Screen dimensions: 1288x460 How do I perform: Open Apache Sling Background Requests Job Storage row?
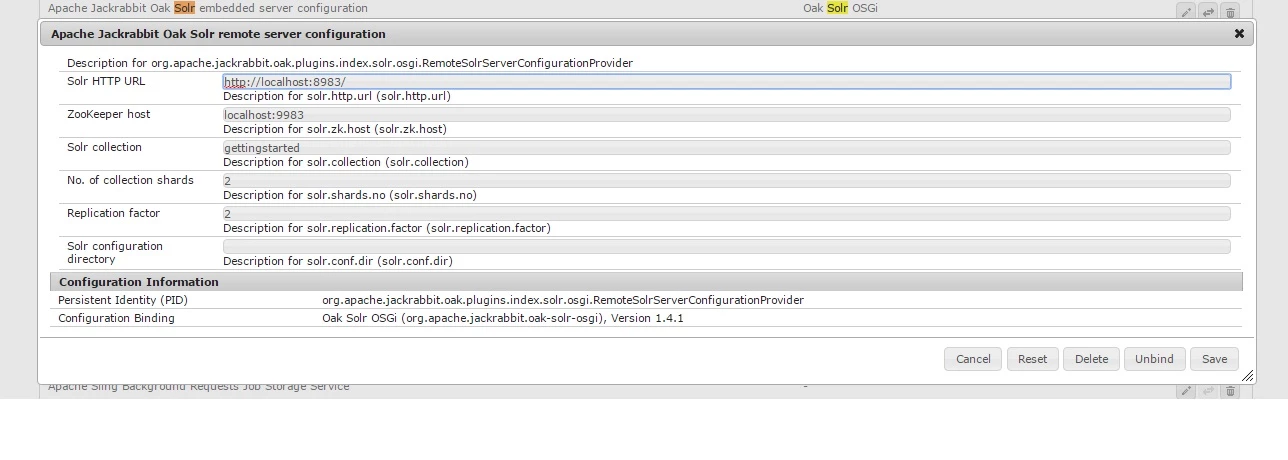pyautogui.click(x=199, y=387)
